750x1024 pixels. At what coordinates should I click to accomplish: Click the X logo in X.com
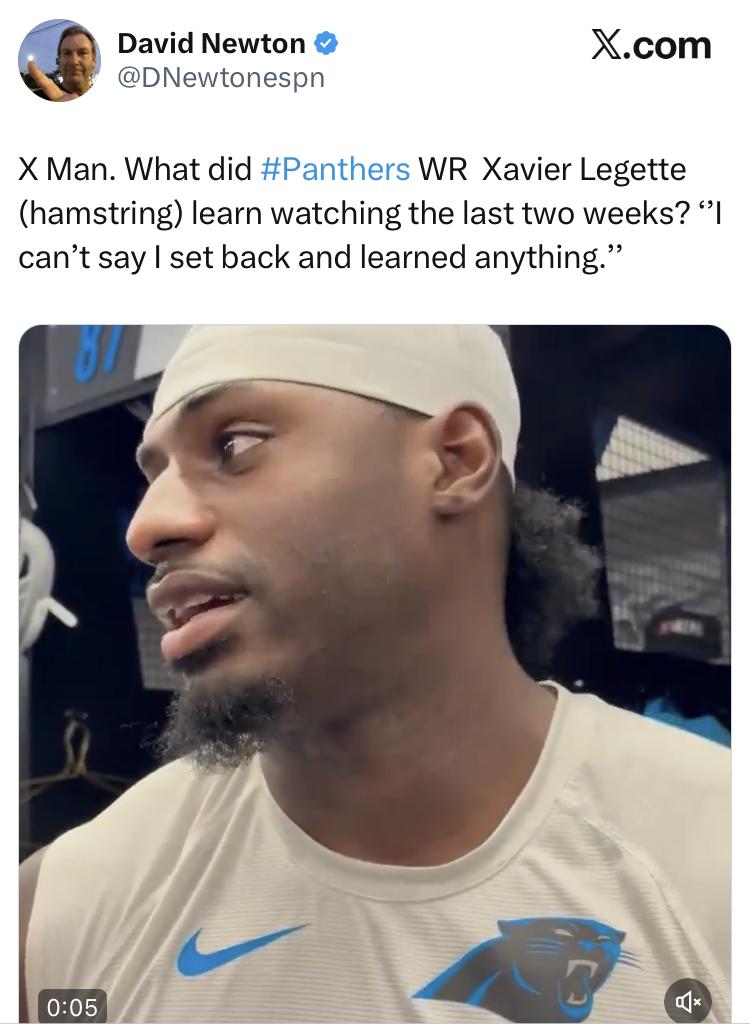click(x=607, y=45)
